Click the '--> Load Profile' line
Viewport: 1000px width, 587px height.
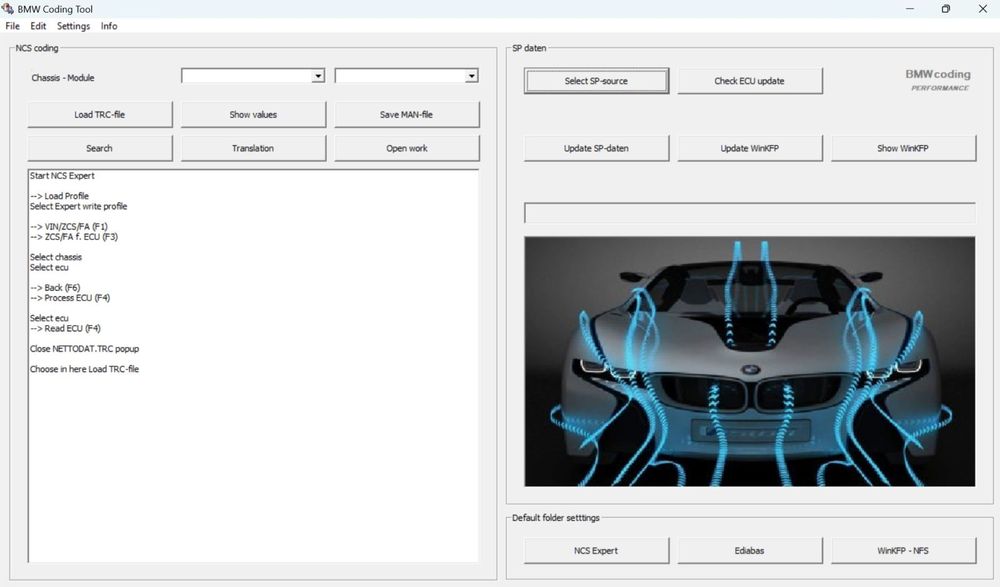click(x=59, y=196)
